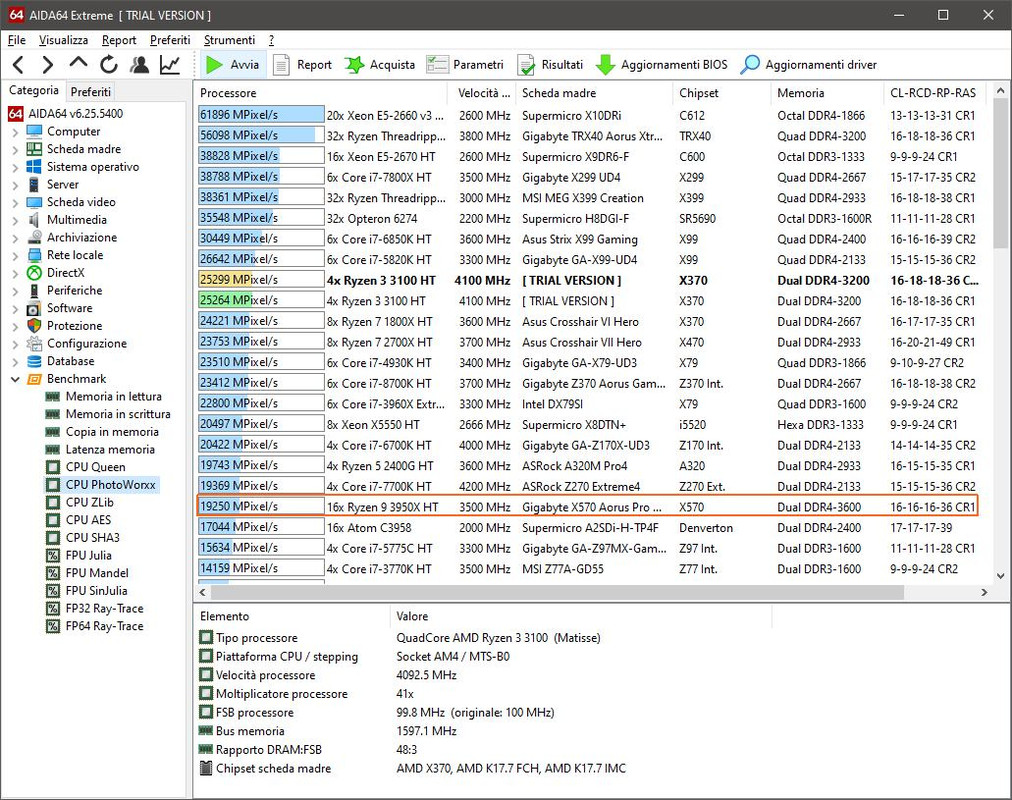Expand the Scheda video node
The image size is (1012, 800).
coord(15,203)
